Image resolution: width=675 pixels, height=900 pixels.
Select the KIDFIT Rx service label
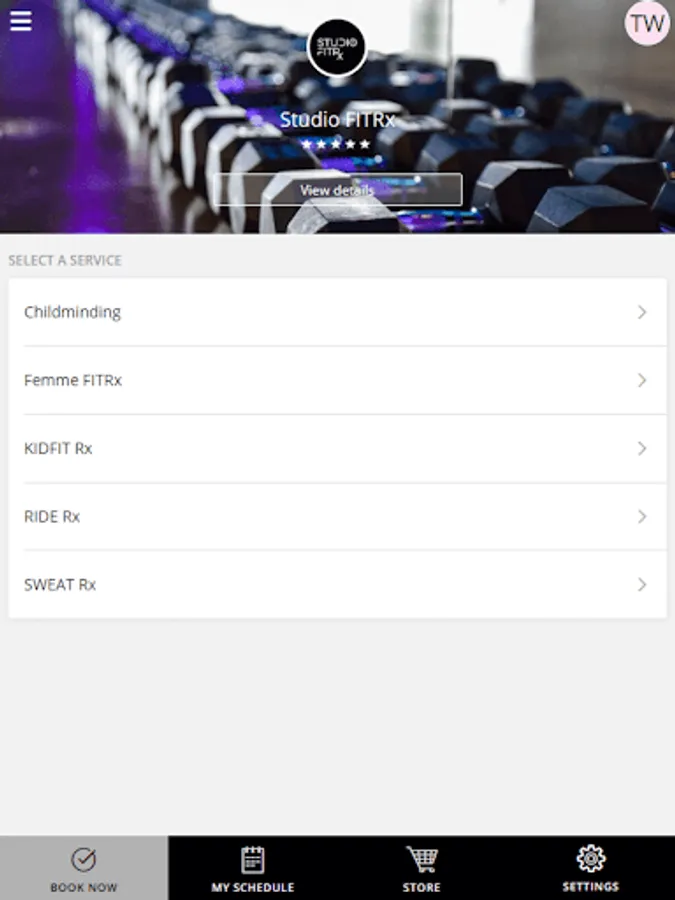tap(58, 448)
